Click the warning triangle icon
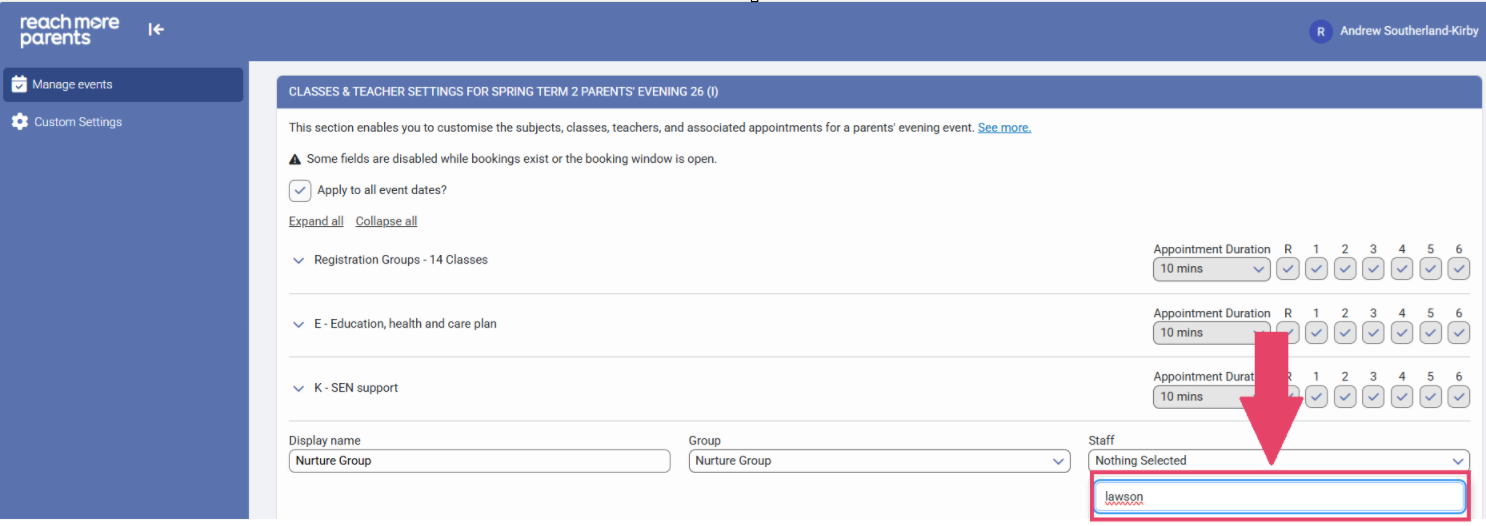Viewport: 1486px width, 526px height. point(295,159)
